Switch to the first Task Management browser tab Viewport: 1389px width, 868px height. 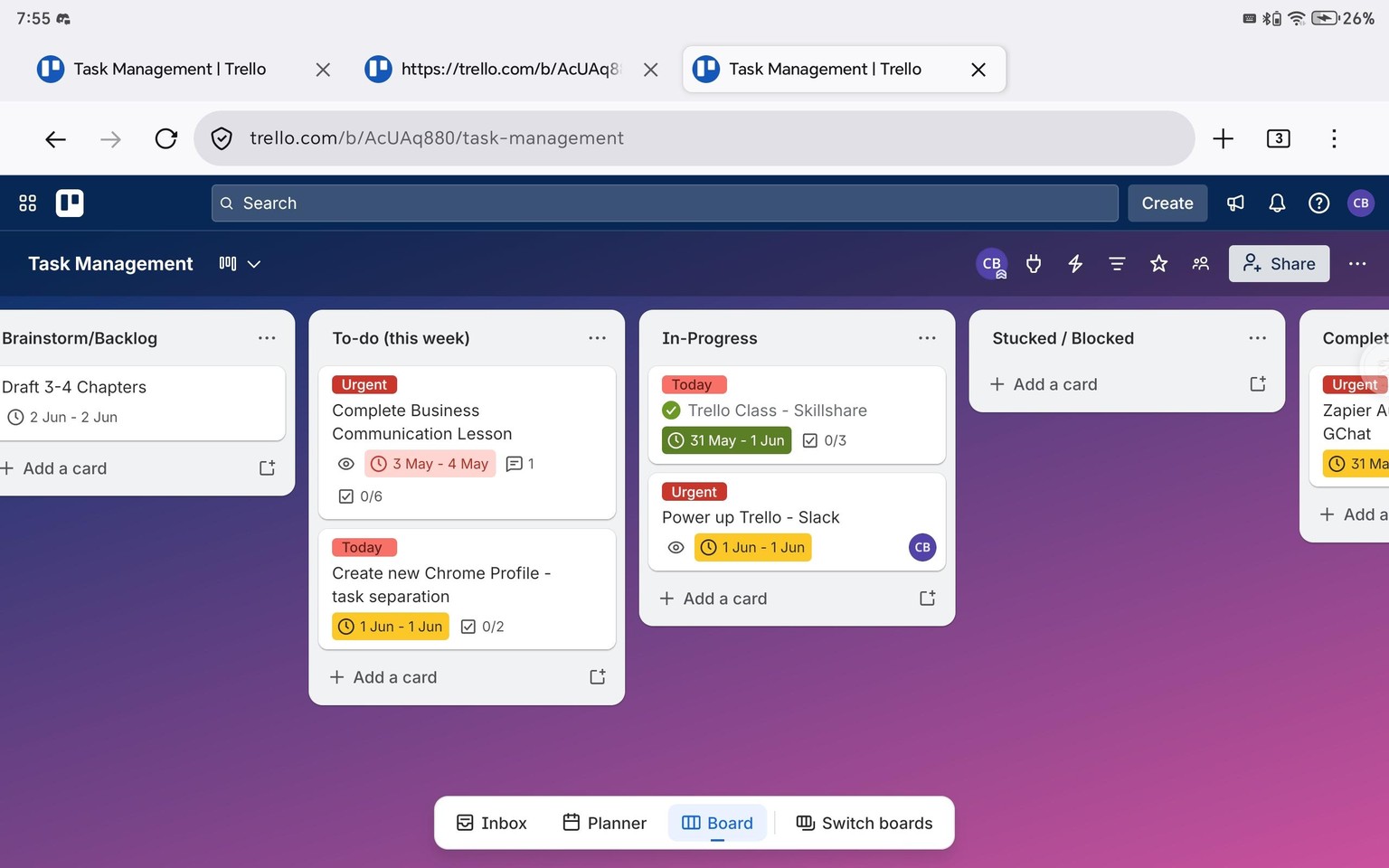[x=170, y=70]
